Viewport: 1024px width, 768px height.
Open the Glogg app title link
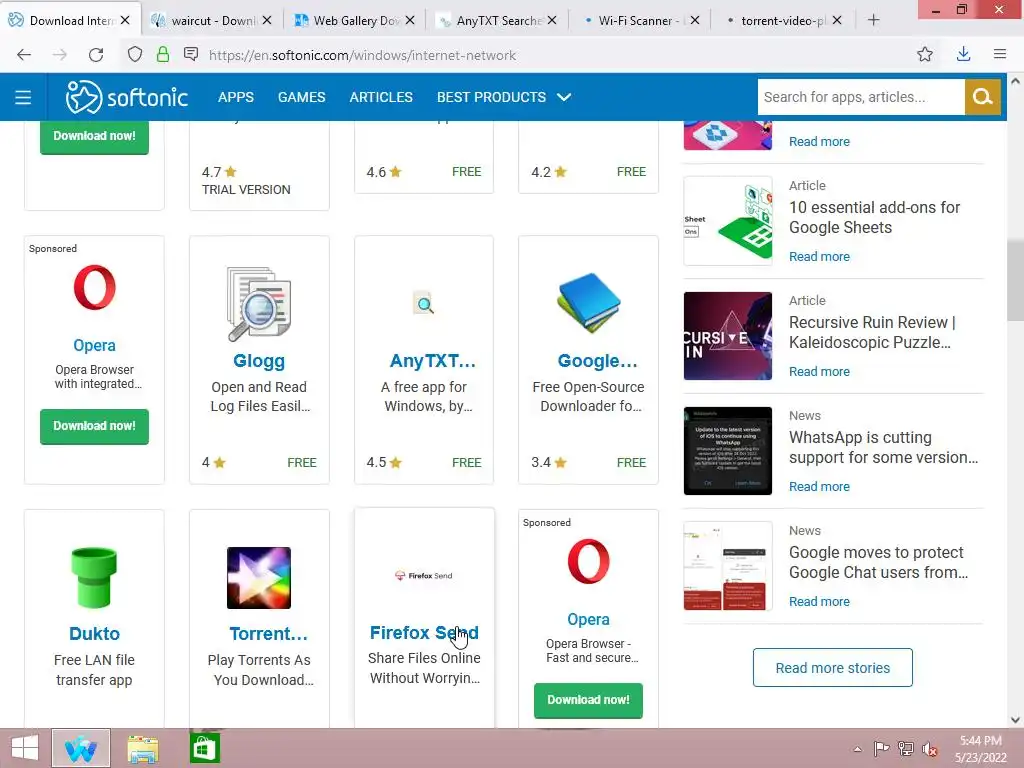(259, 360)
